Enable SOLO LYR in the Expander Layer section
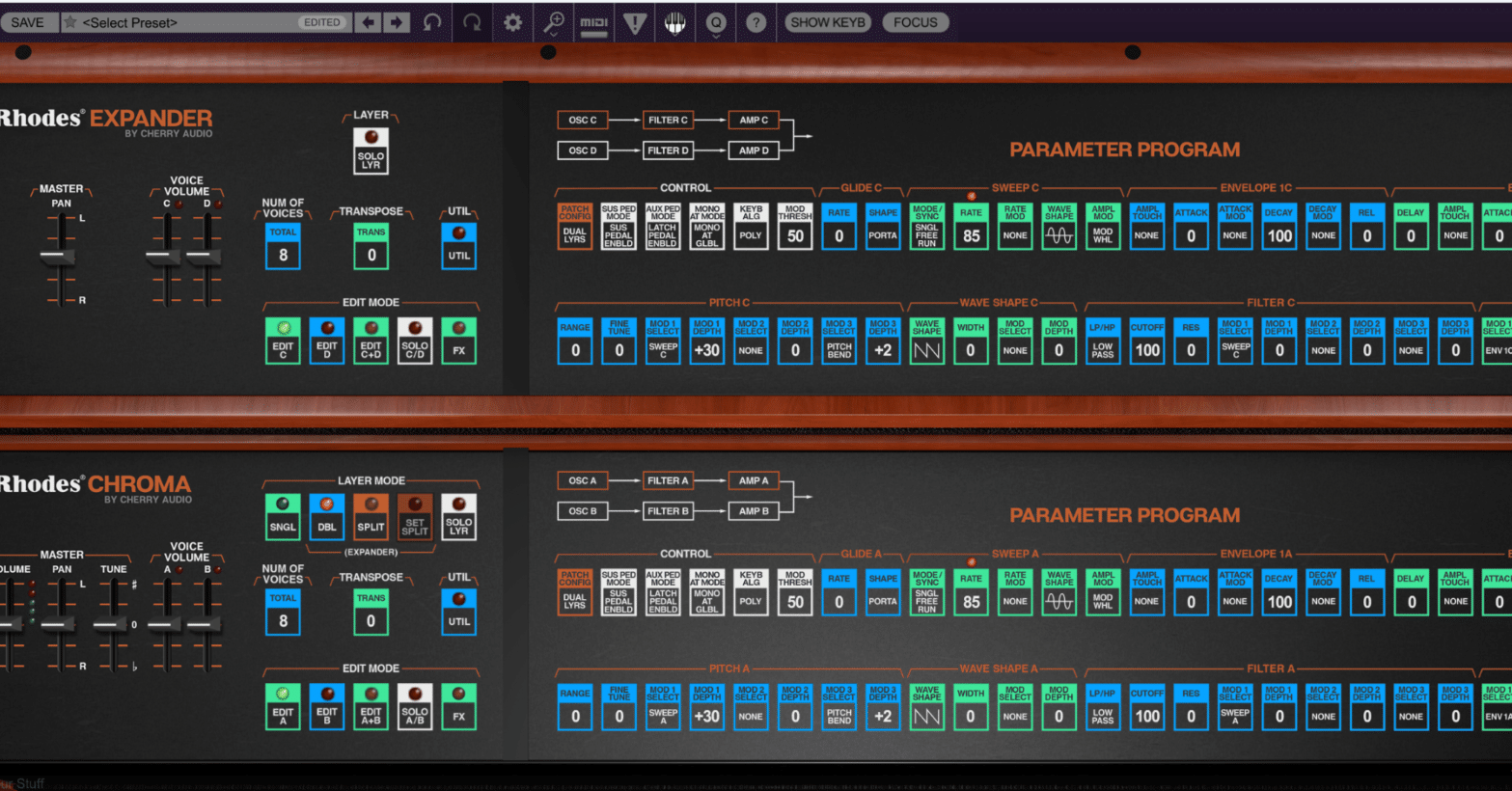Image resolution: width=1512 pixels, height=791 pixels. 370,150
